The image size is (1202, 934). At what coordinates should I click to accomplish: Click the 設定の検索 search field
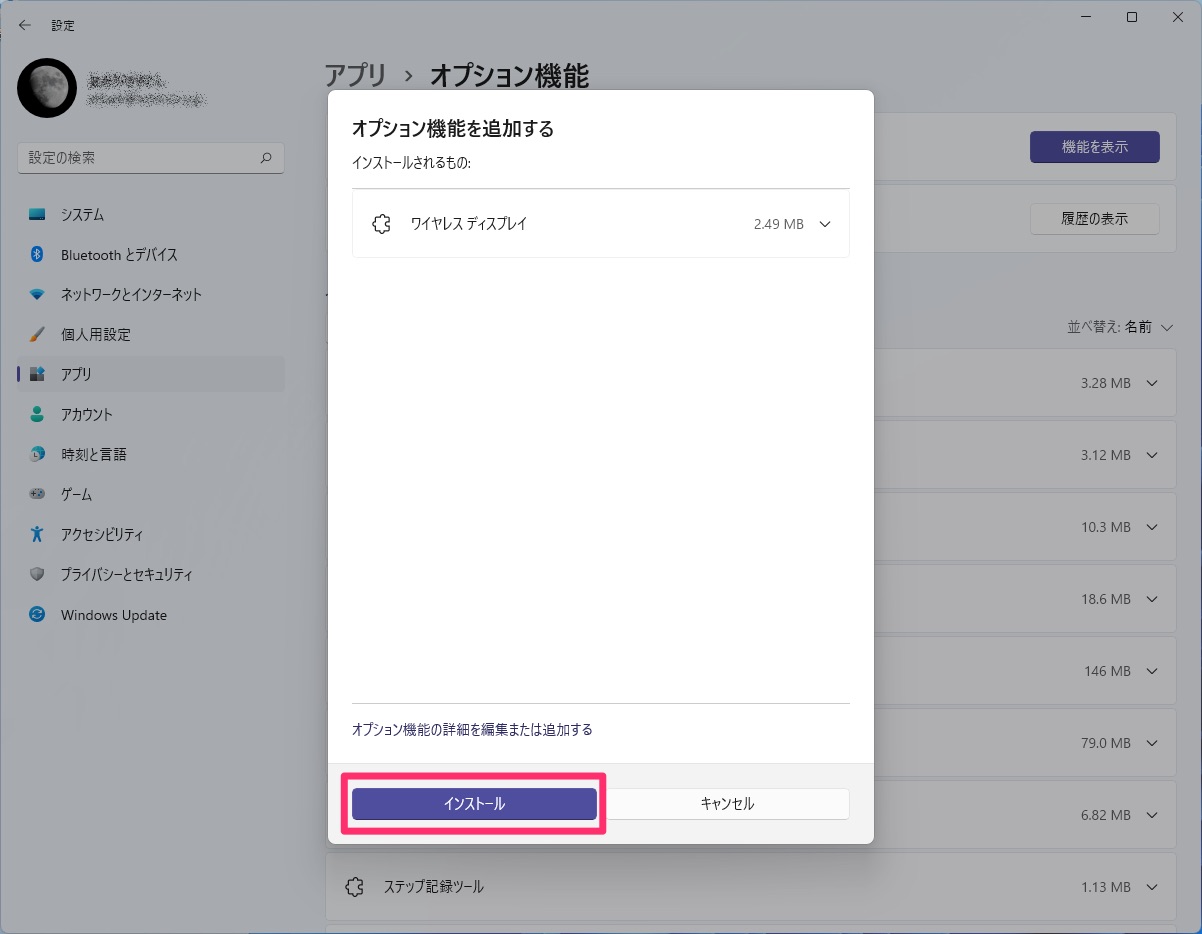coord(151,158)
